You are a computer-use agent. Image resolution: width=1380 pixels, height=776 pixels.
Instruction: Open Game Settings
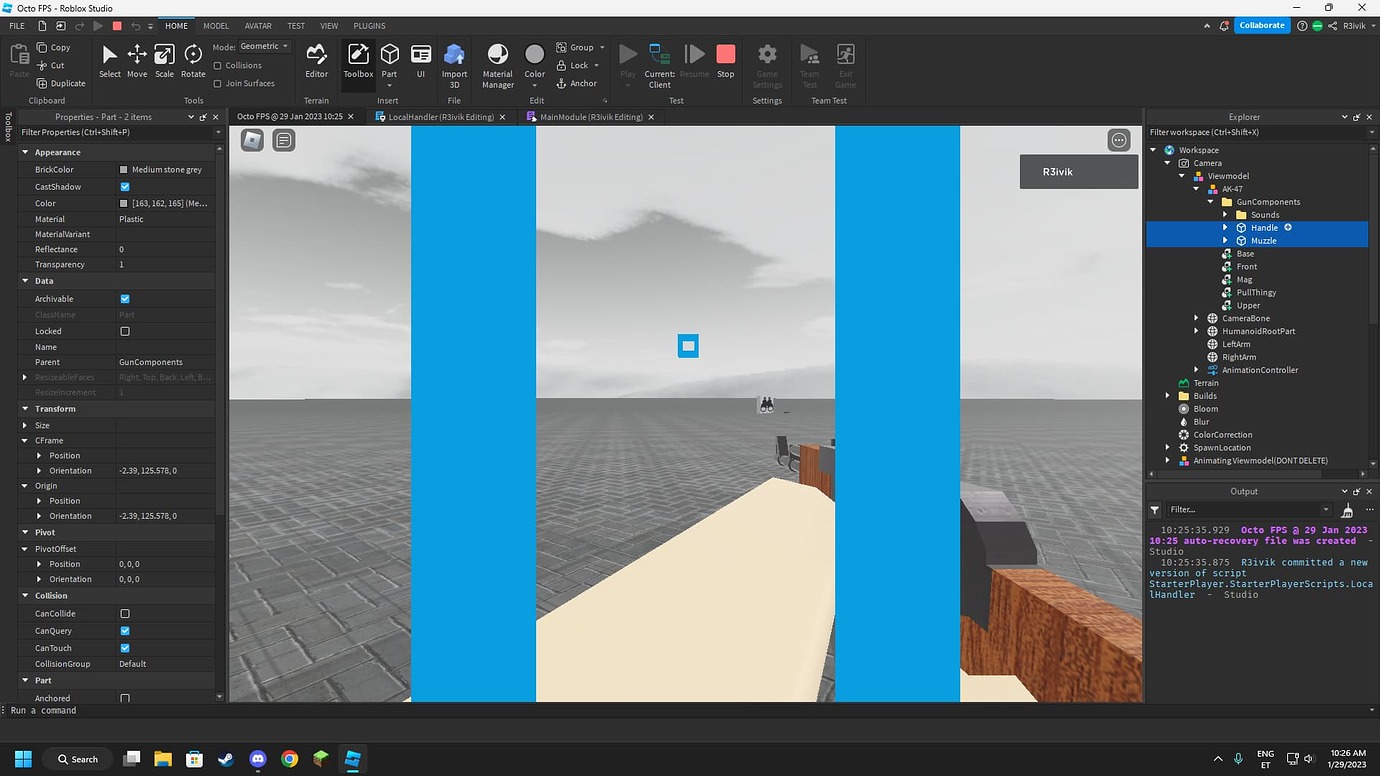[x=766, y=60]
